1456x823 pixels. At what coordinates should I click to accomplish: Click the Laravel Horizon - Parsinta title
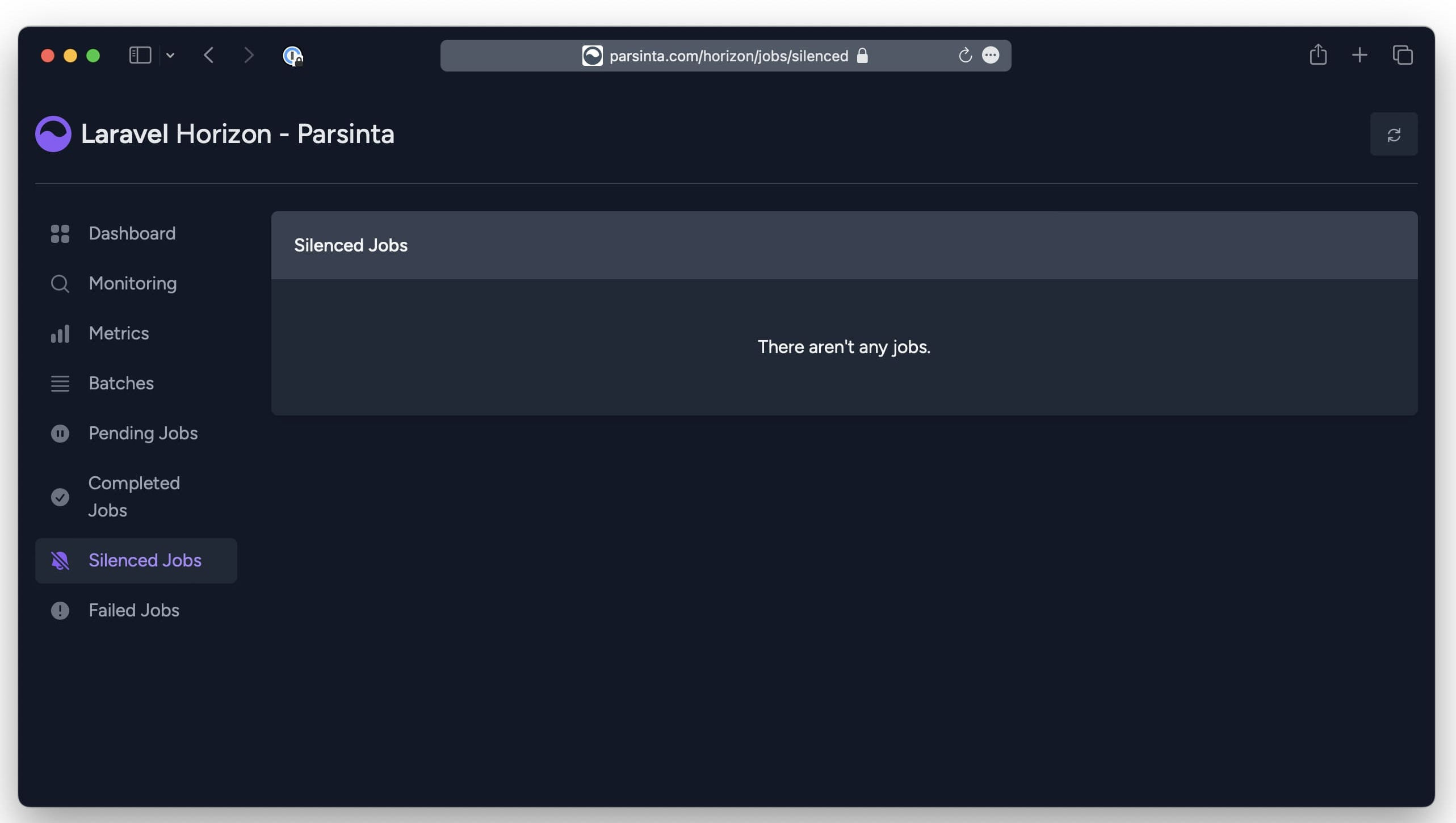tap(237, 134)
